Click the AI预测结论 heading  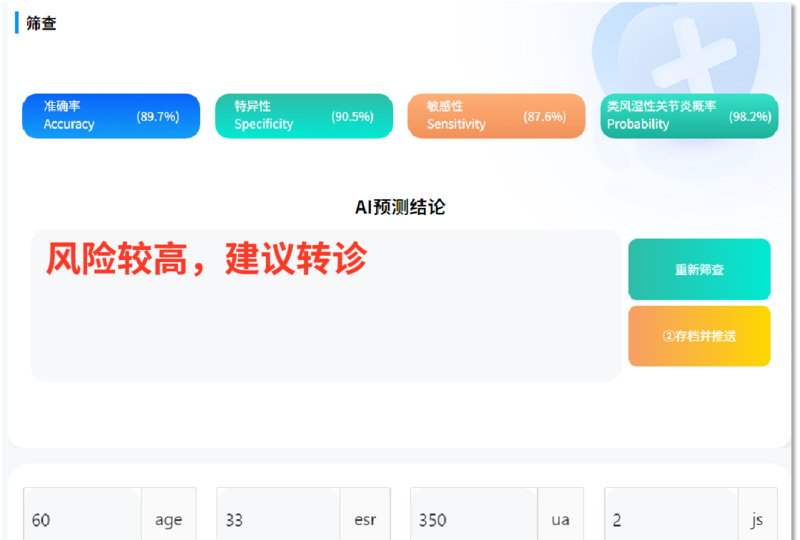point(400,207)
